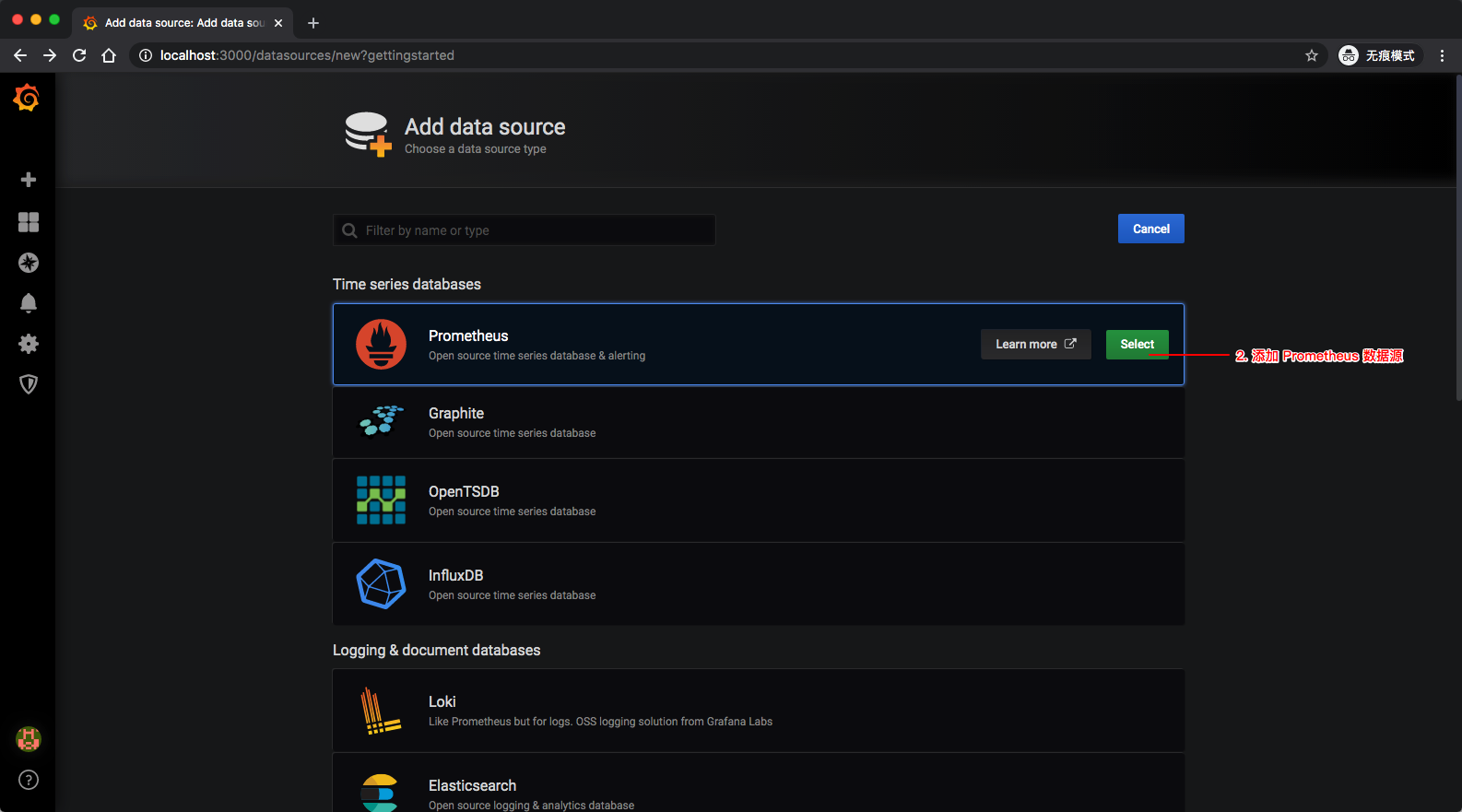Open Configuration gear icon
This screenshot has height=812, width=1462.
click(29, 344)
